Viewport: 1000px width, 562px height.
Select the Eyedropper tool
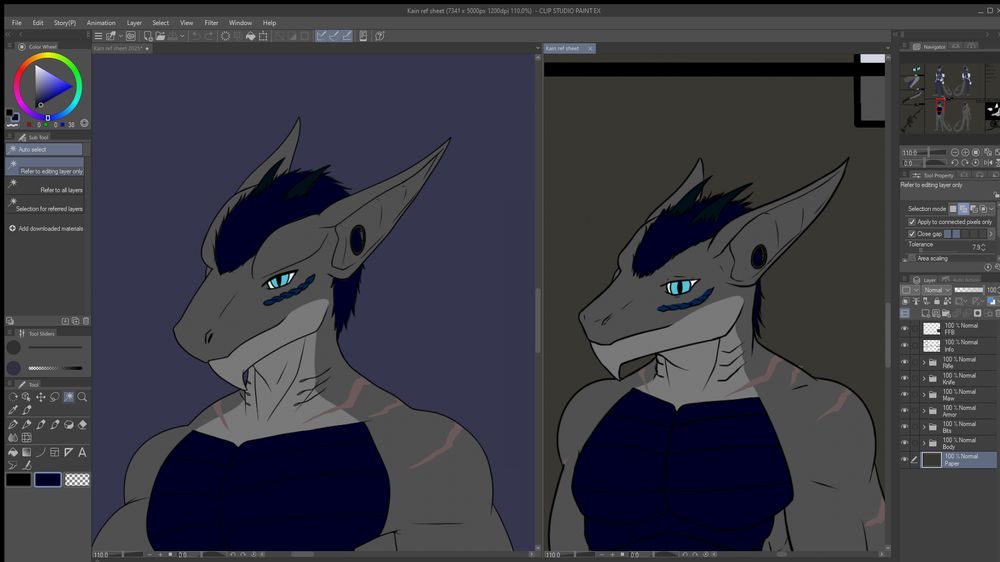[x=12, y=410]
